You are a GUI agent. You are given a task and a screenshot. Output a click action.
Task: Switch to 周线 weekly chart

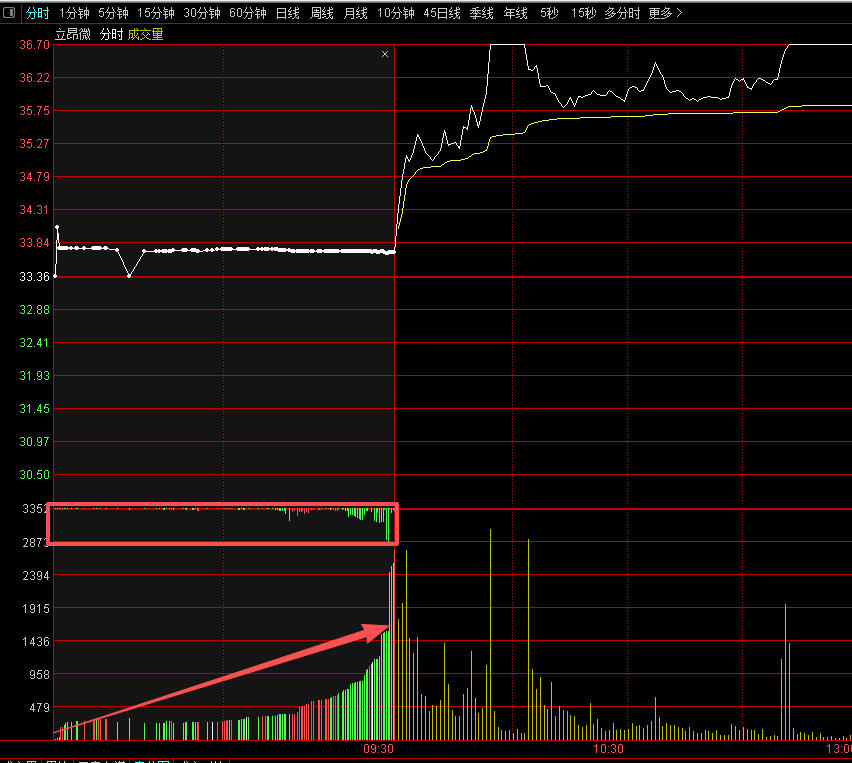click(x=321, y=13)
